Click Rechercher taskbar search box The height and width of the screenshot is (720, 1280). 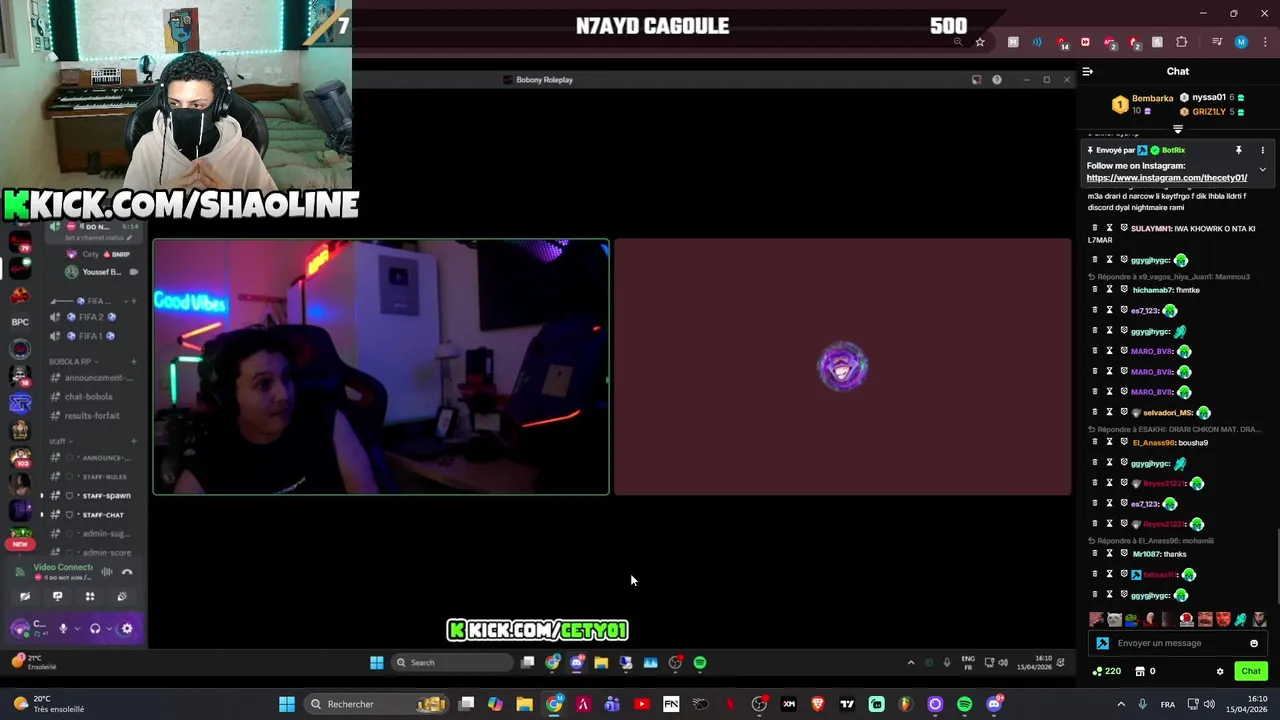click(x=376, y=704)
